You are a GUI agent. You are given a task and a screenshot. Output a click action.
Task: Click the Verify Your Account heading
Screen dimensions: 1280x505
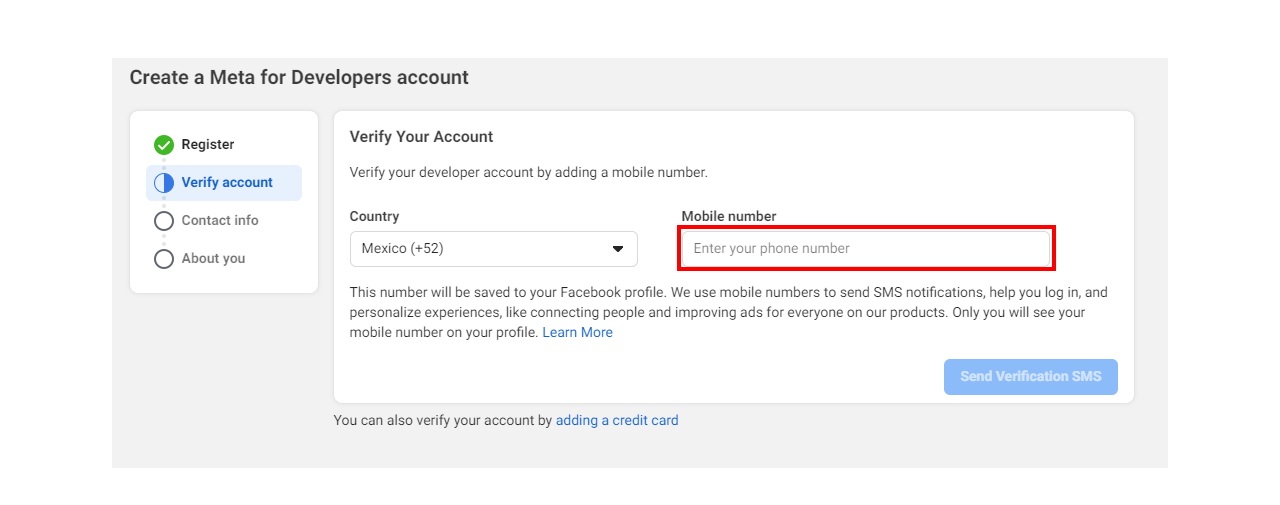click(422, 137)
